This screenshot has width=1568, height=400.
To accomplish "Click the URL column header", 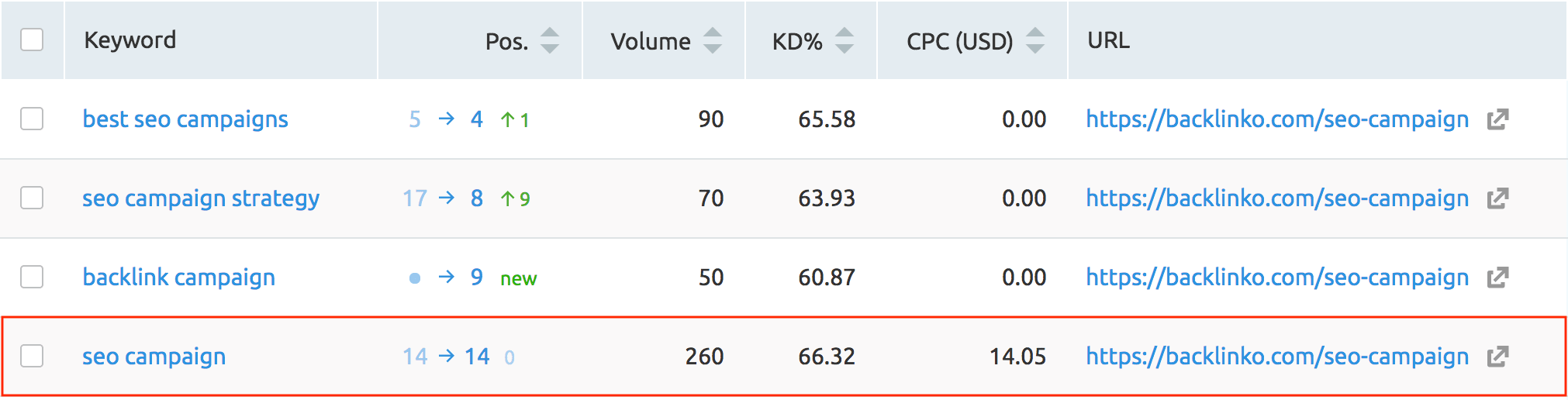I will (x=1108, y=40).
